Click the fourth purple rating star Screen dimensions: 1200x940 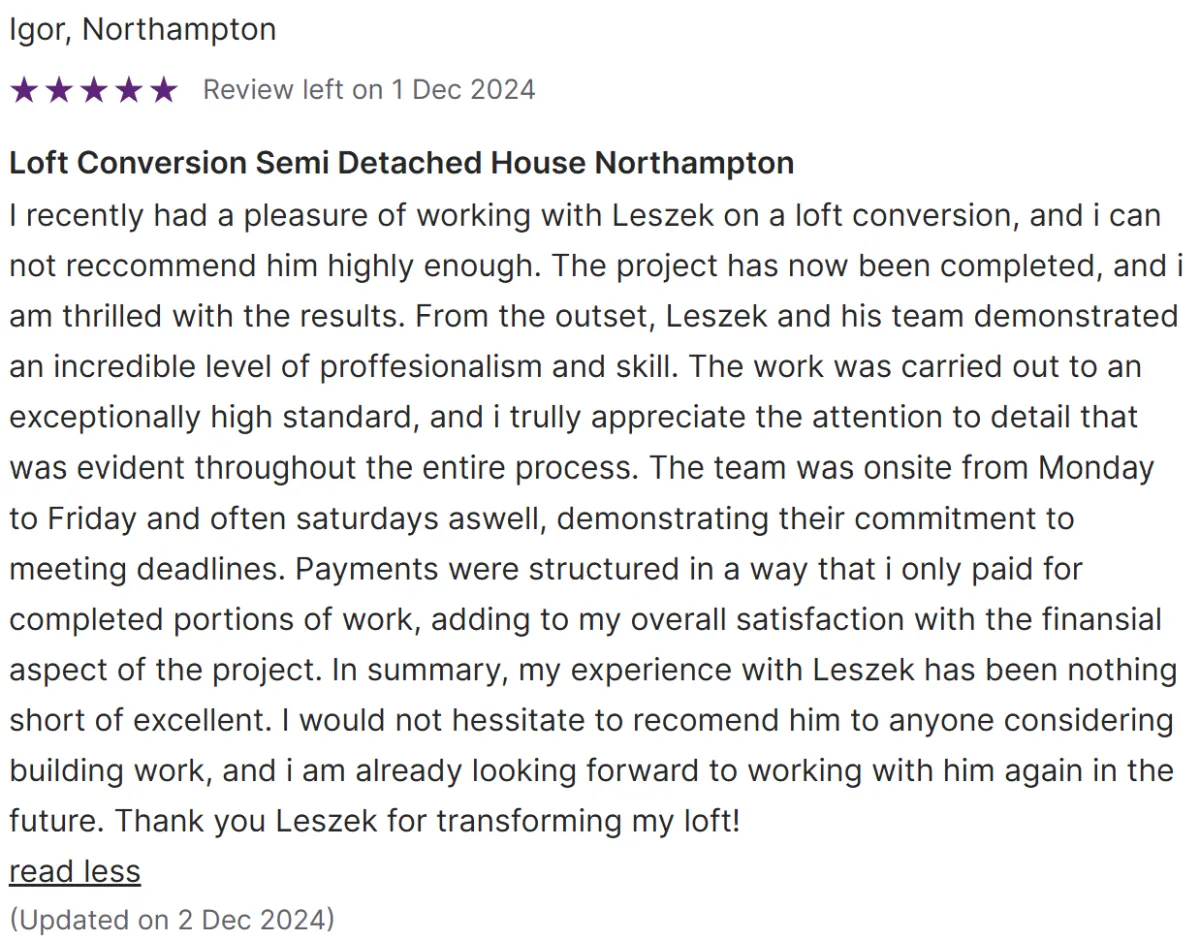pos(128,90)
